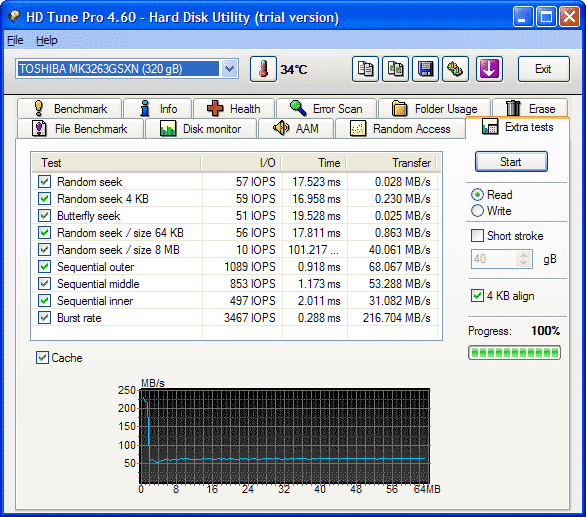The height and width of the screenshot is (517, 586).
Task: Open the Health tab
Action: pos(234,109)
